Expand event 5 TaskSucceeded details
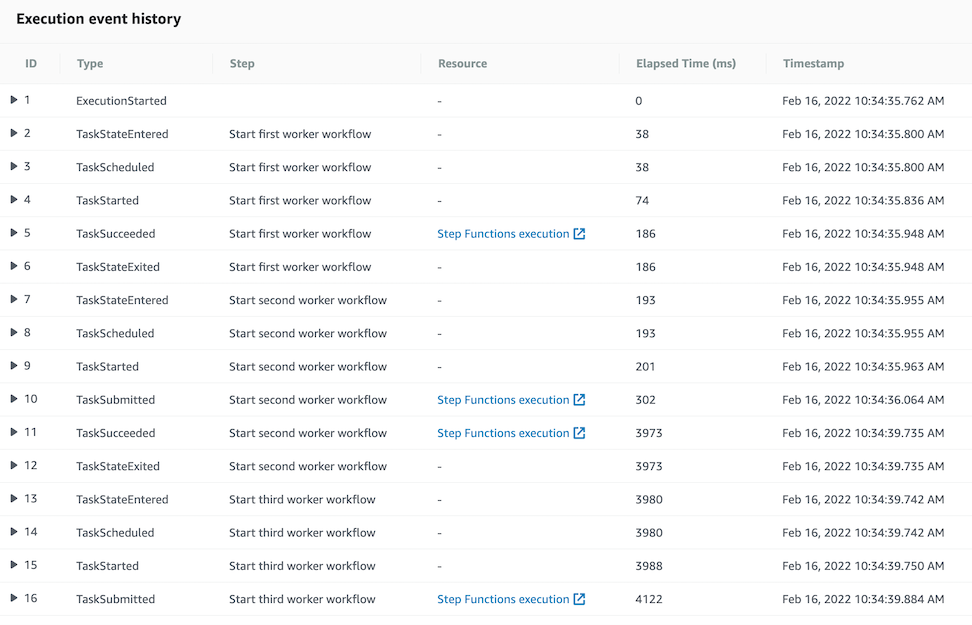This screenshot has height=625, width=972. [x=14, y=233]
